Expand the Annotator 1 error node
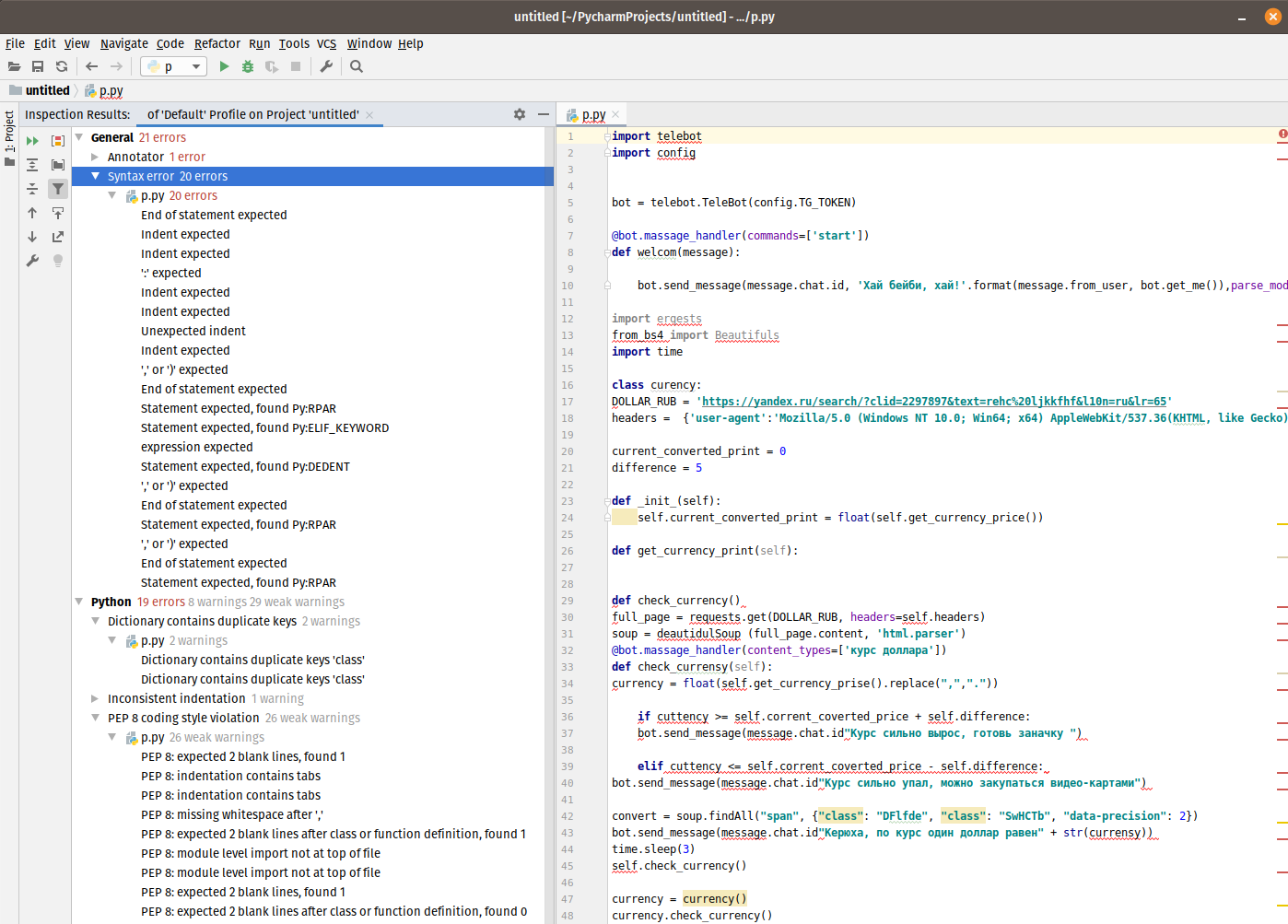1288x924 pixels. tap(95, 157)
